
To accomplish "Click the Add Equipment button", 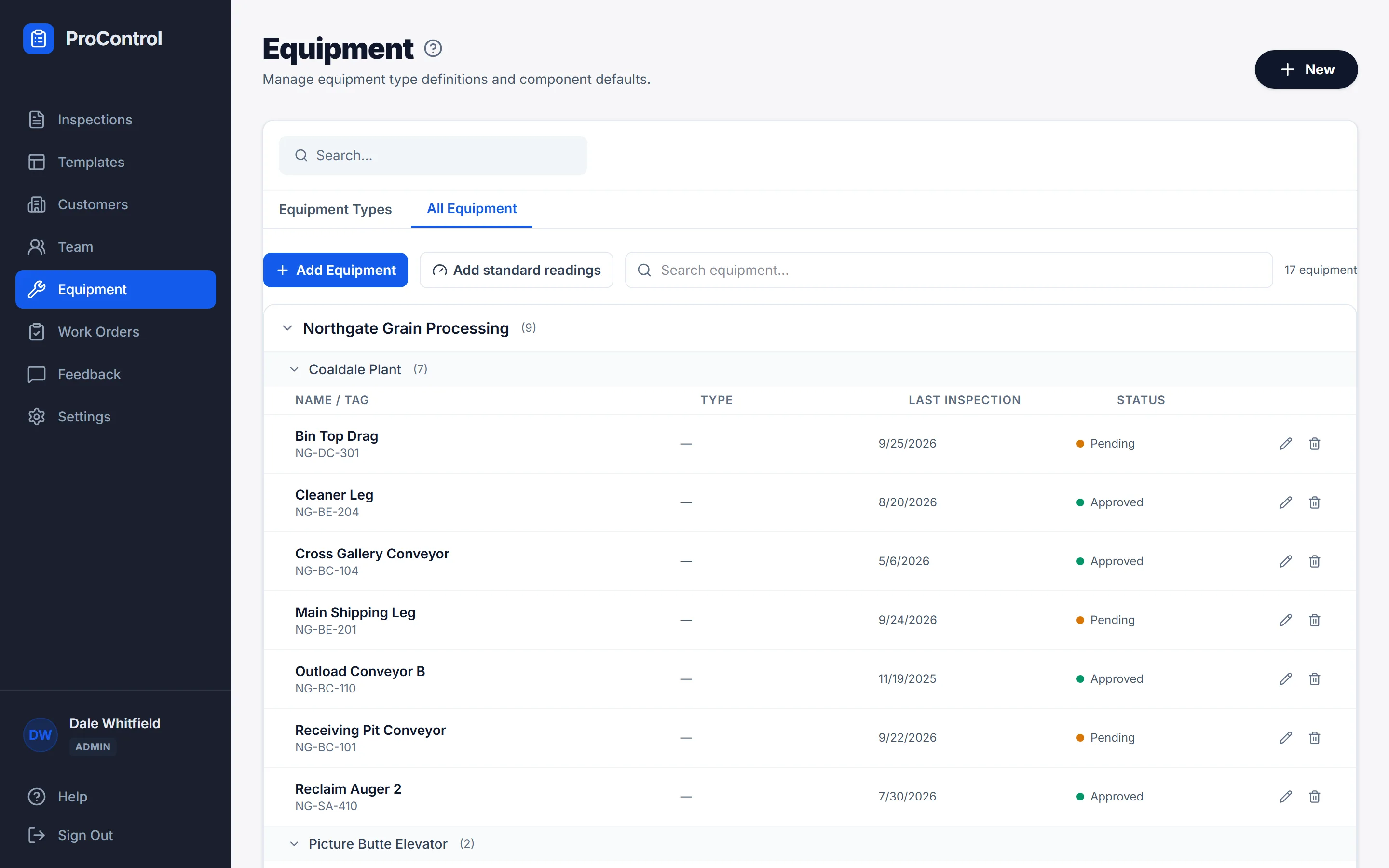I will pos(336,270).
